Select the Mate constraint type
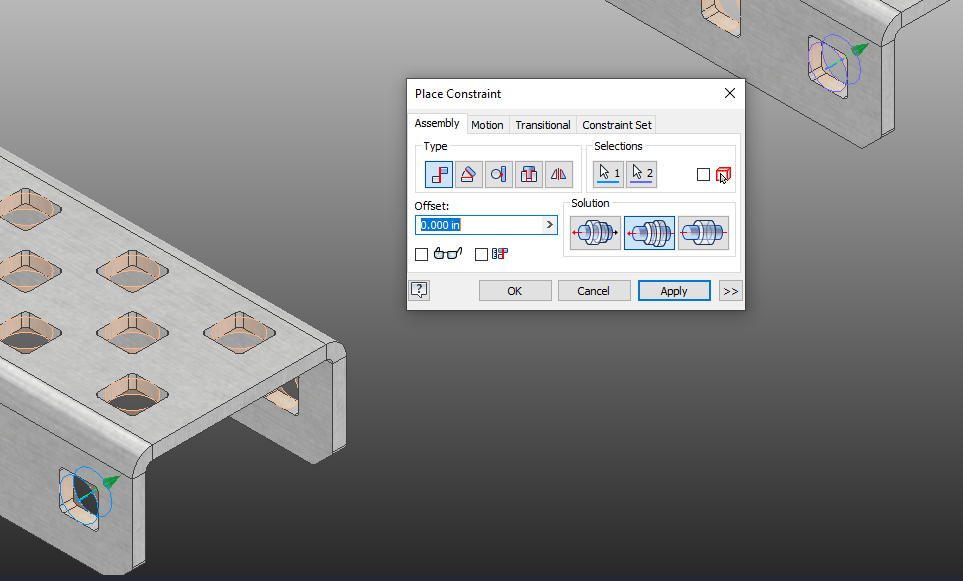963x581 pixels. tap(439, 174)
